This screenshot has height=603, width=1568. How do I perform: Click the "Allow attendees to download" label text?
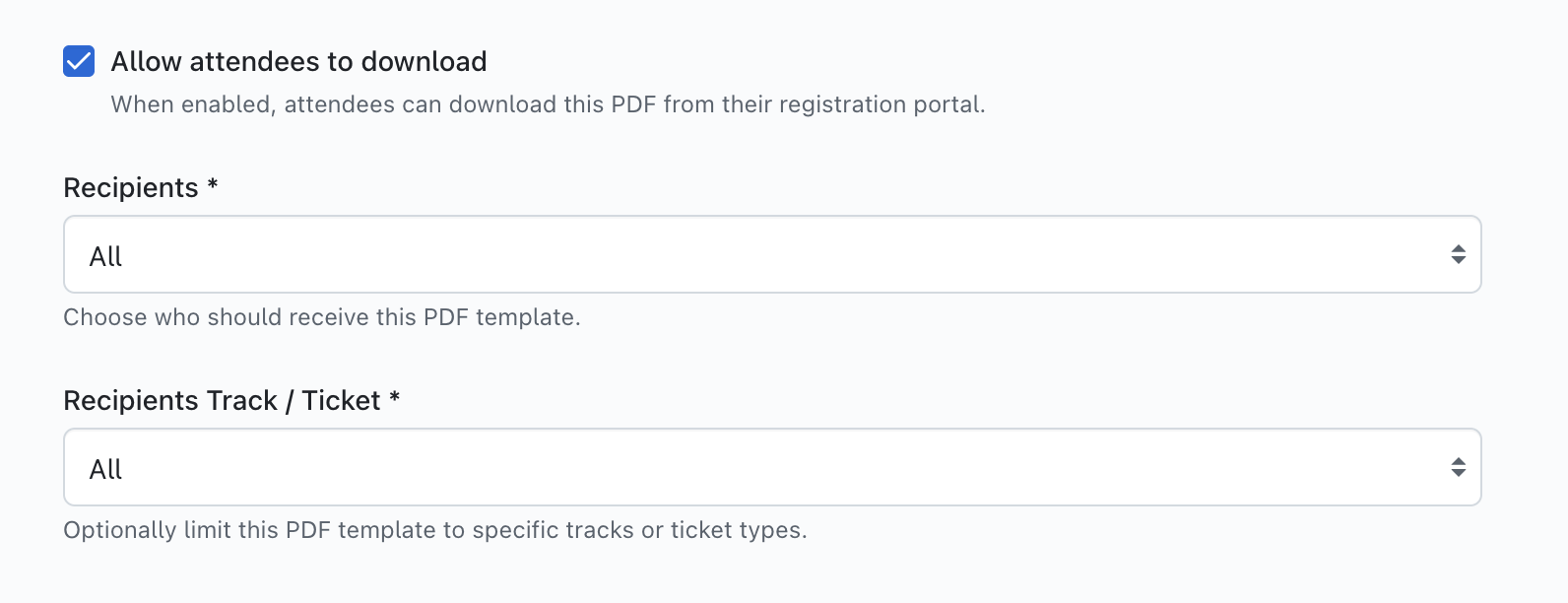(298, 61)
